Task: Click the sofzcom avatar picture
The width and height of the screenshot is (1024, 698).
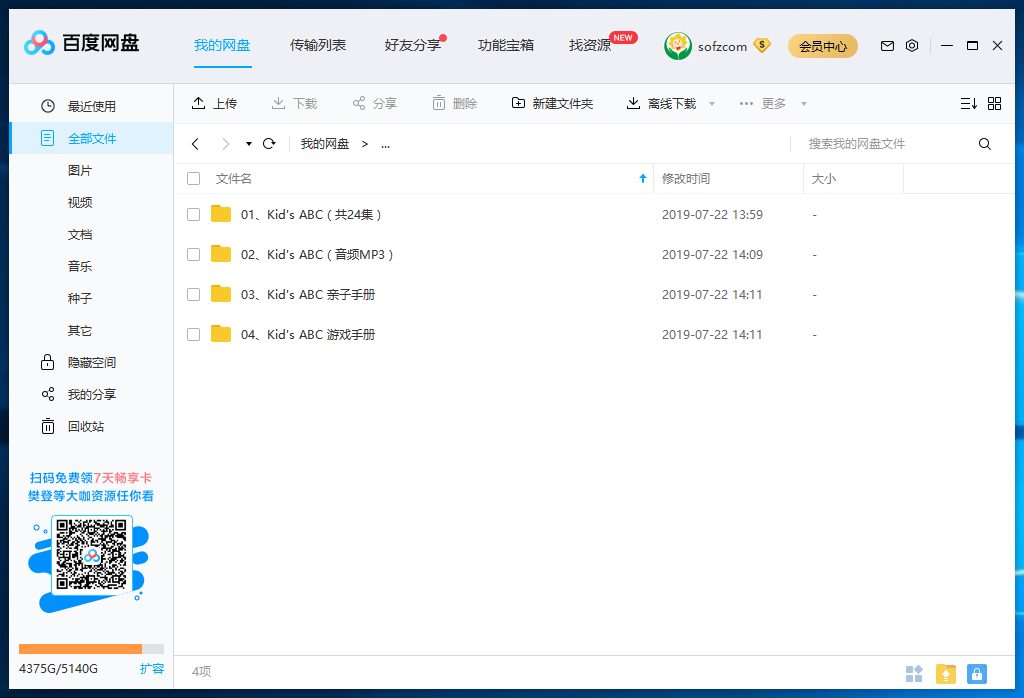Action: click(x=678, y=46)
